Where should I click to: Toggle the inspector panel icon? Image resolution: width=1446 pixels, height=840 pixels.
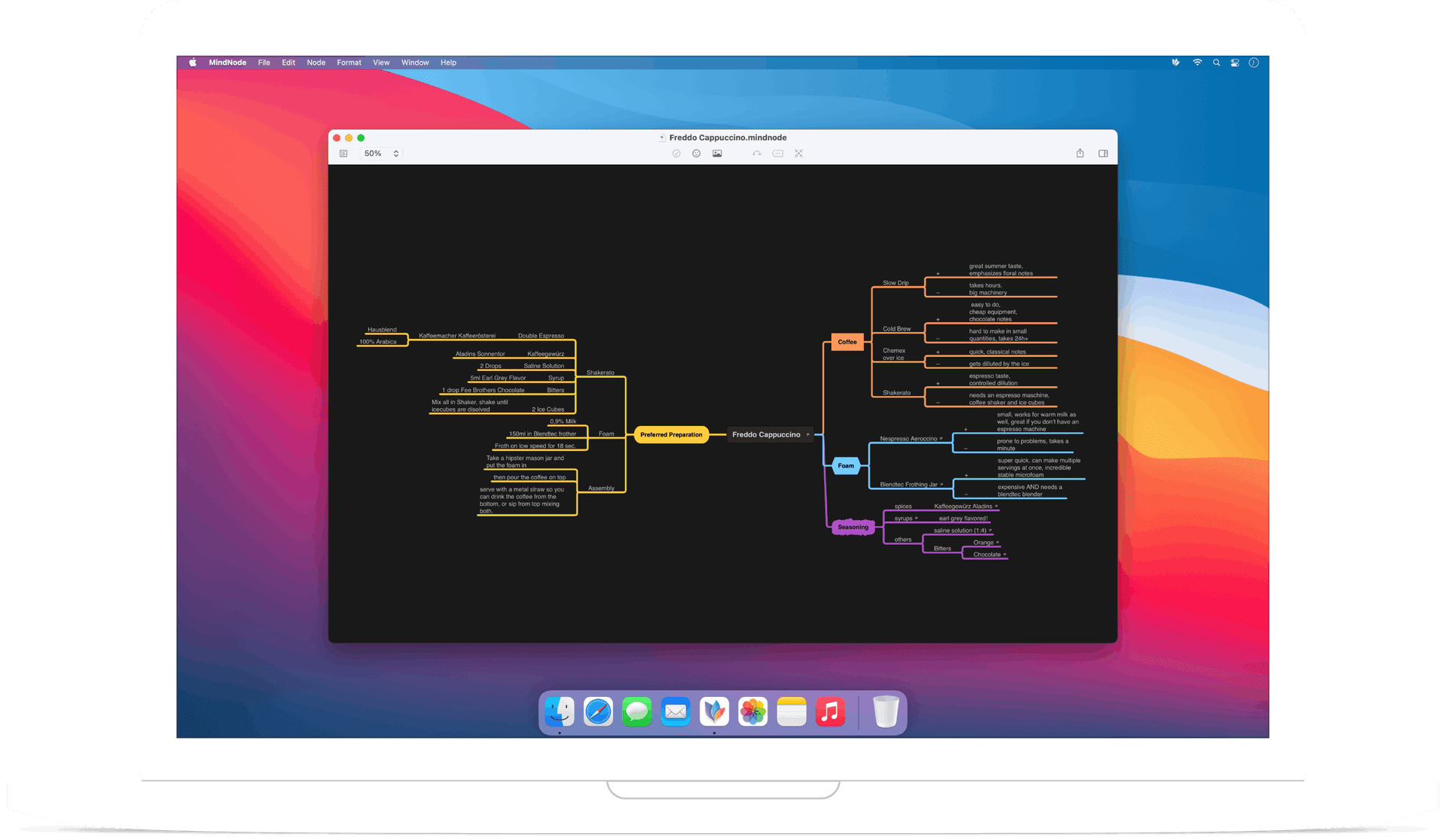click(1103, 154)
